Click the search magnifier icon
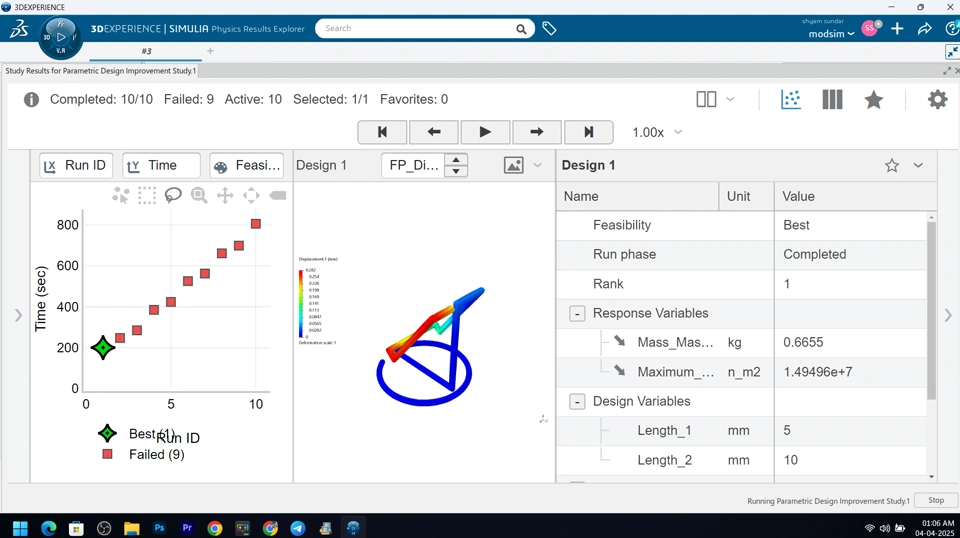This screenshot has width=960, height=538. pyautogui.click(x=521, y=29)
